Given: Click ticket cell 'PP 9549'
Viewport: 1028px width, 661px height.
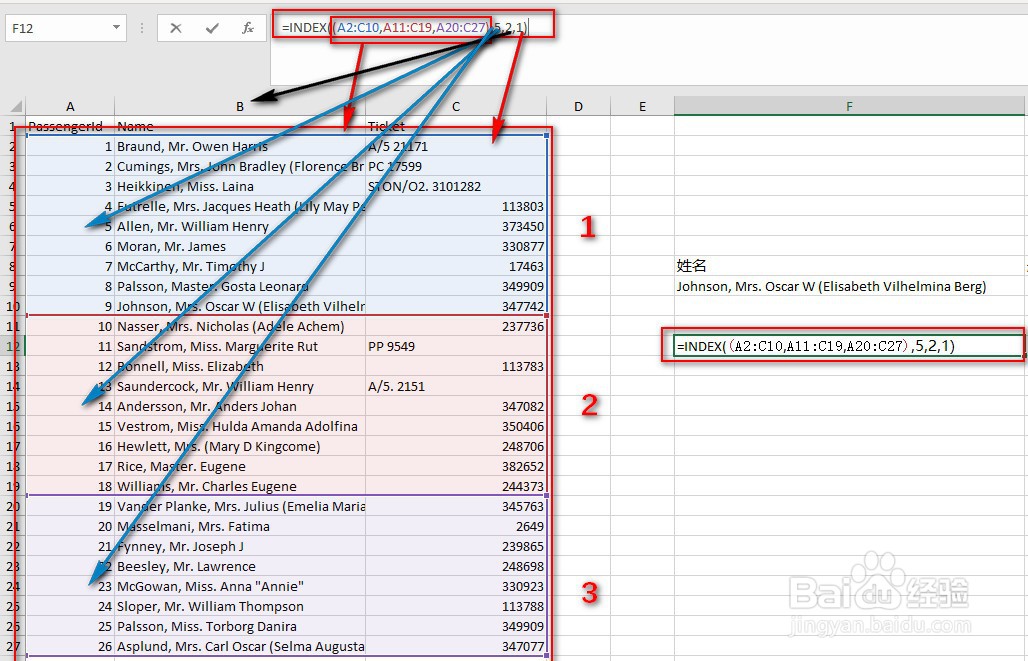Looking at the screenshot, I should (456, 346).
